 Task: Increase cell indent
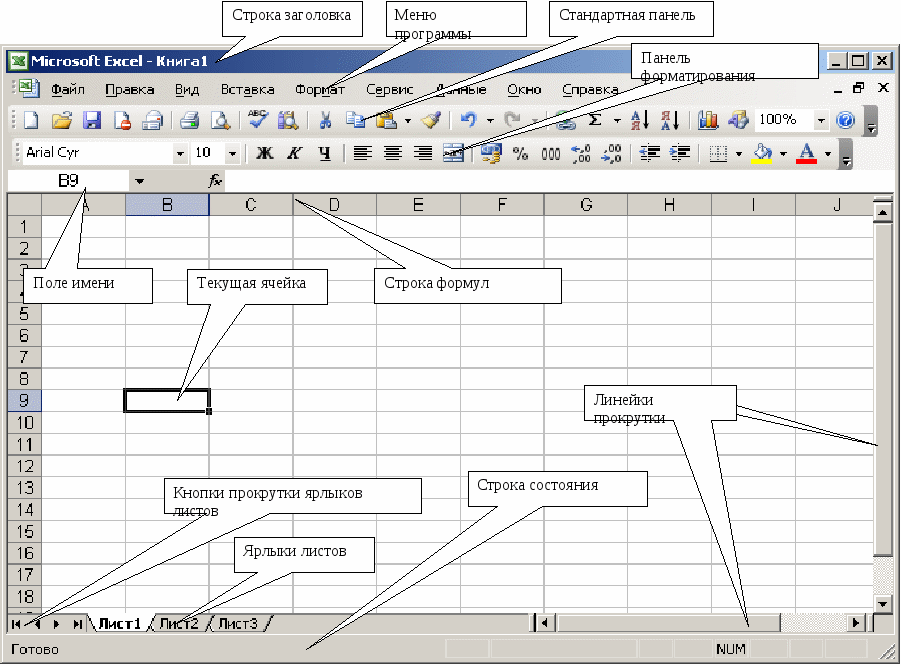(x=680, y=153)
